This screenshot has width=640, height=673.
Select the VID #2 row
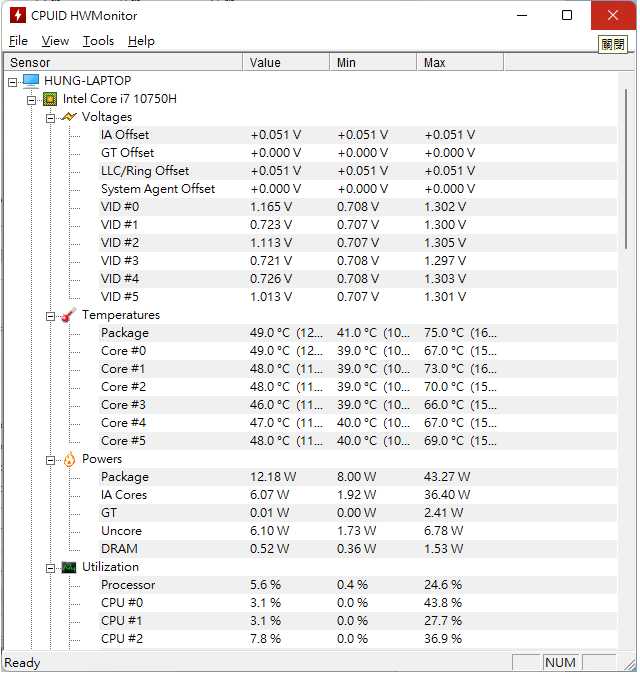click(358, 243)
